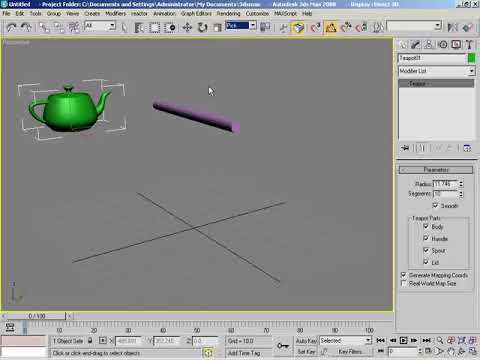This screenshot has height=360, width=480.
Task: Click the Use Pivot Point Center button
Action: click(x=265, y=27)
